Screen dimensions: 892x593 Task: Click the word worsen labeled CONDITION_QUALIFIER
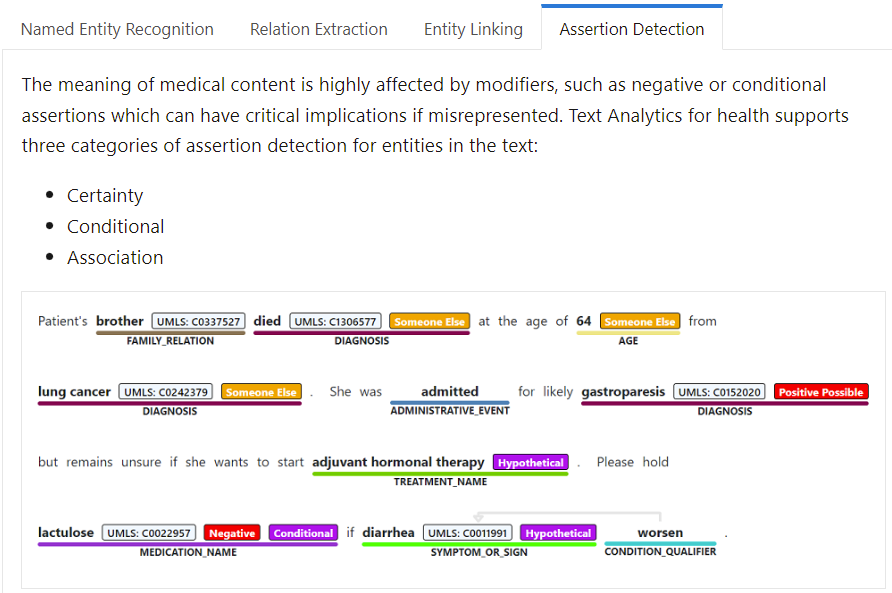point(660,533)
